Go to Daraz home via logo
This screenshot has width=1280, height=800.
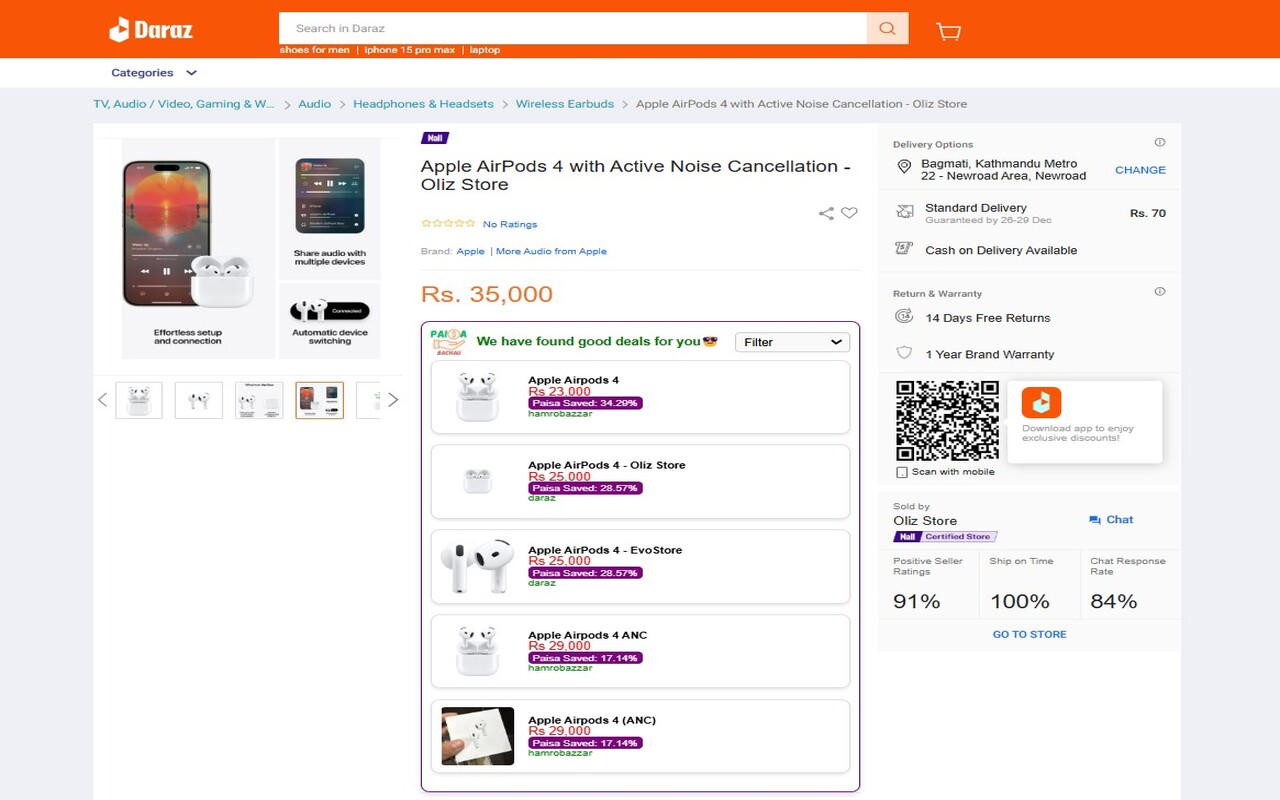pyautogui.click(x=151, y=29)
